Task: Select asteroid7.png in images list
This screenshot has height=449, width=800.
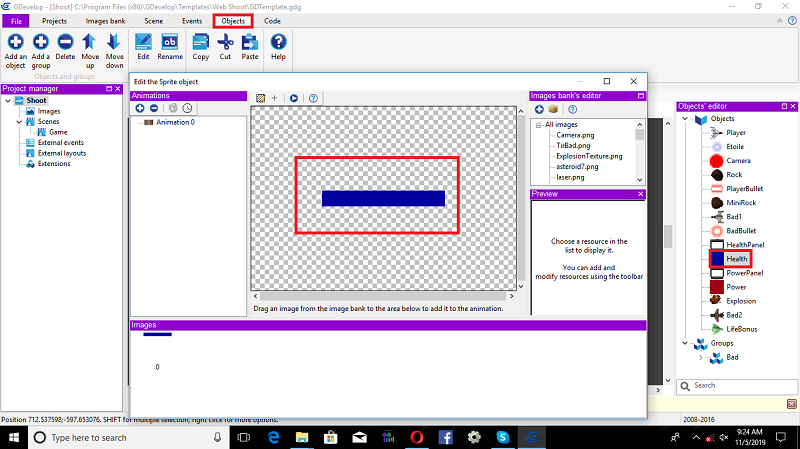Action: 577,167
